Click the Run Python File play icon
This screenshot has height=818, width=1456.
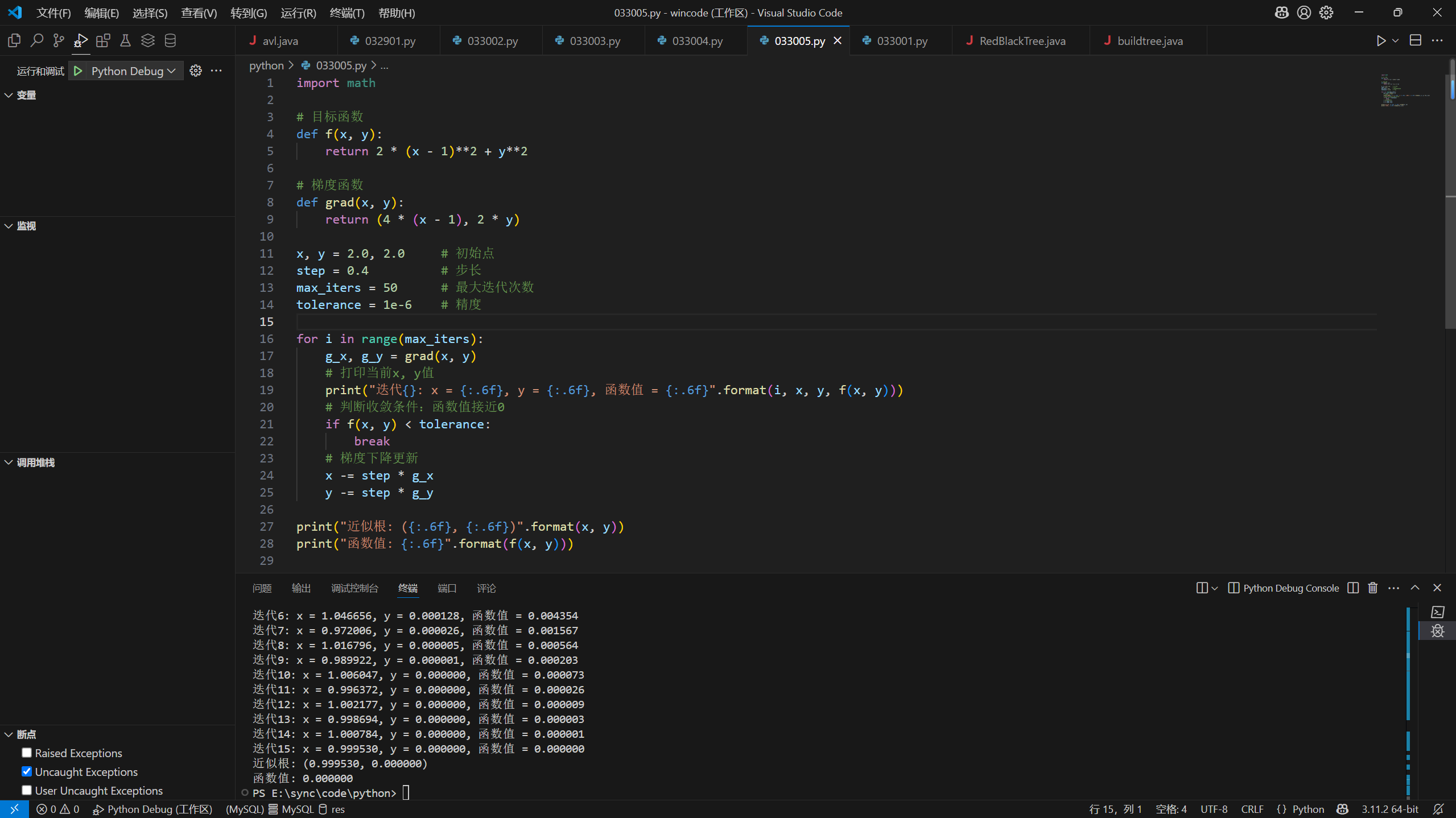click(1381, 40)
